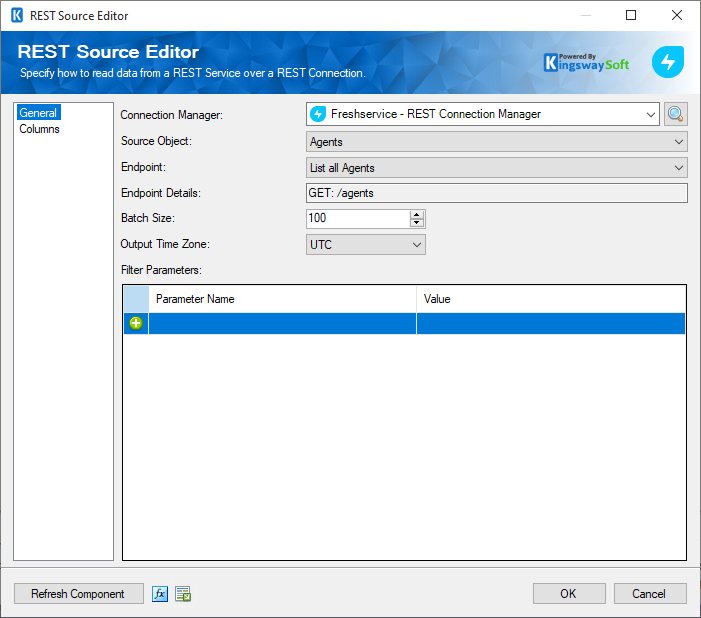701x618 pixels.
Task: Click the empty Value cell in new row
Action: tap(551, 323)
